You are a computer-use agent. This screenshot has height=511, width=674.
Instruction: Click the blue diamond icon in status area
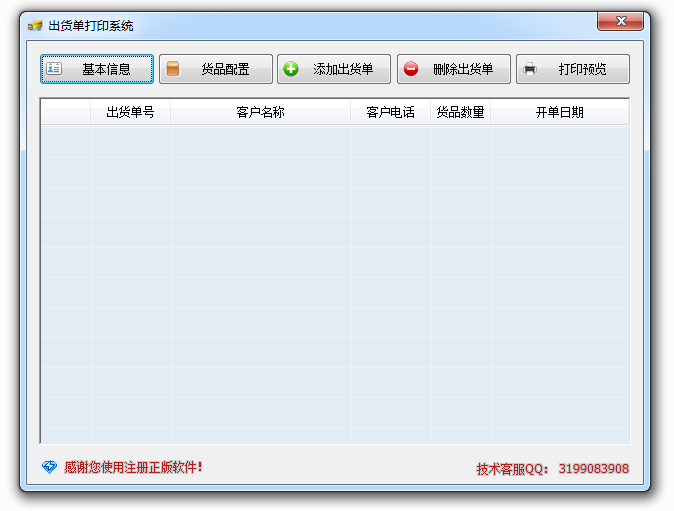(x=49, y=467)
